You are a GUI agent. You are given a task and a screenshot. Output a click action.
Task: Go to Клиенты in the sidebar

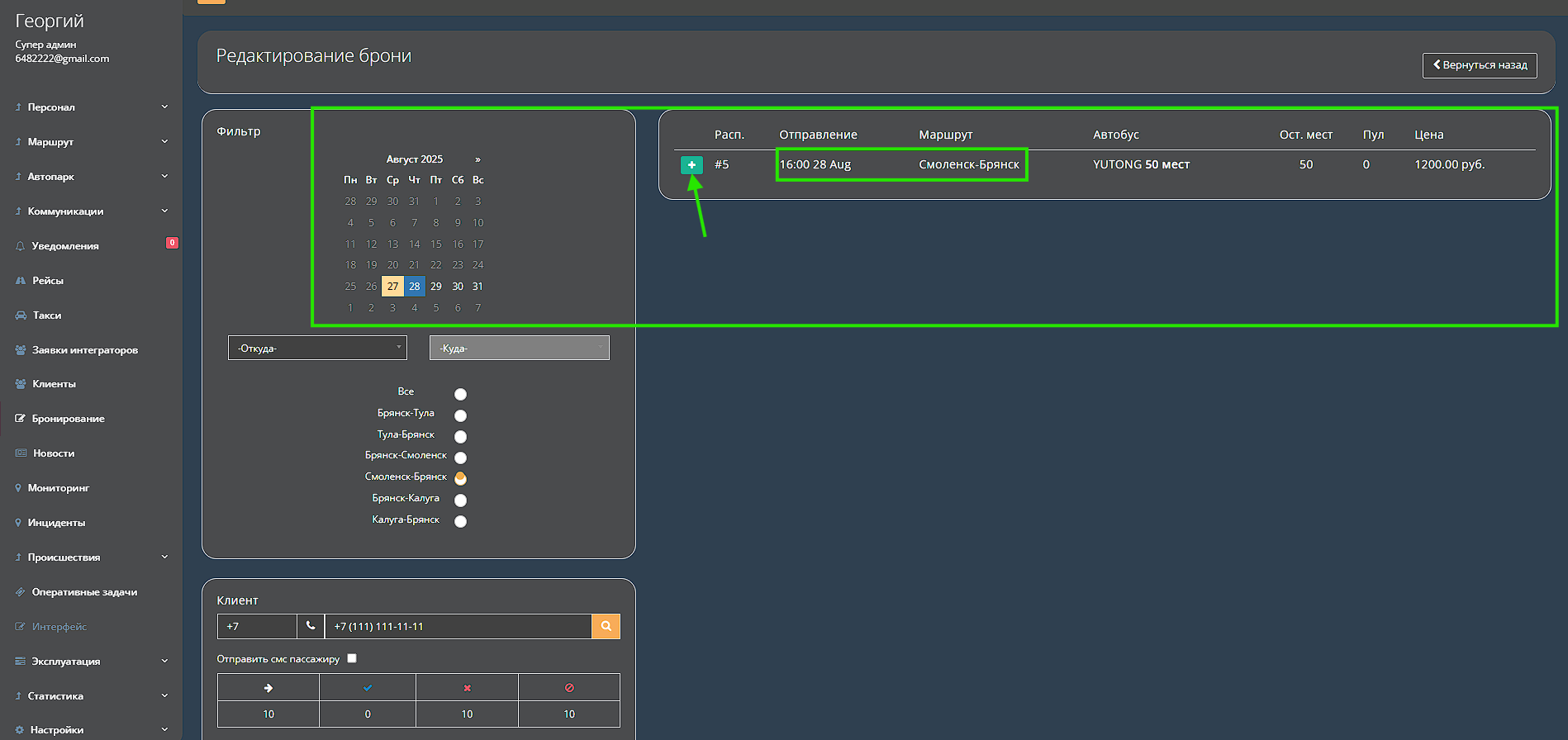click(54, 384)
